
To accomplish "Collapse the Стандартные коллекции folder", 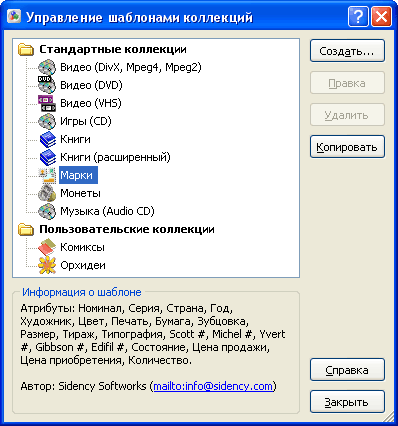I will click(26, 49).
